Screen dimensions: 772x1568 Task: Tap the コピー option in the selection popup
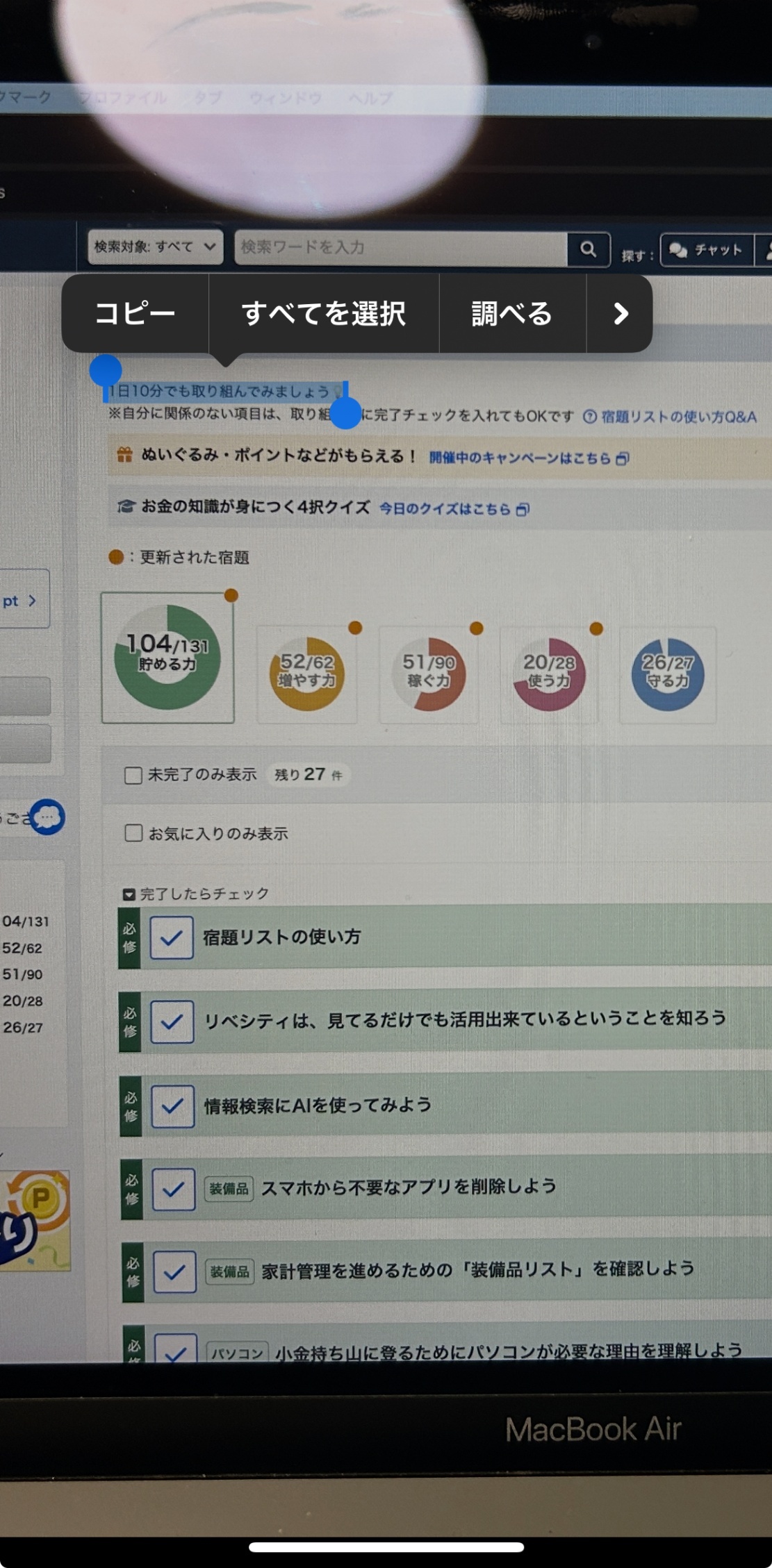point(135,313)
